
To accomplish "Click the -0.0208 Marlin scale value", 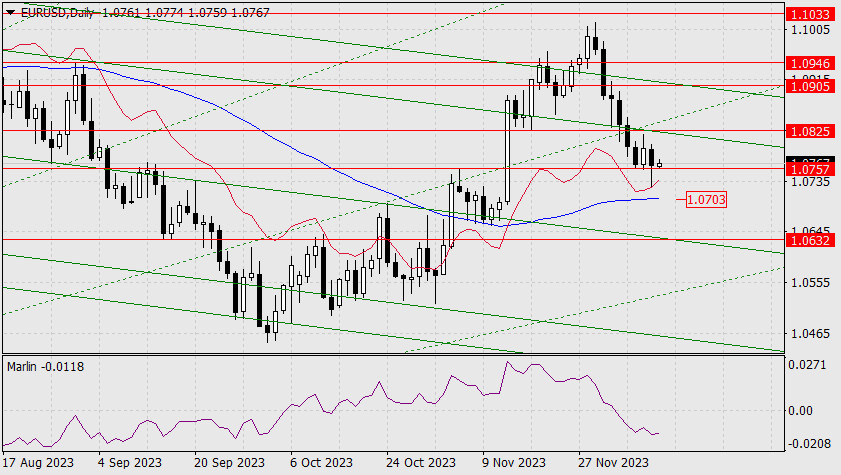I will click(807, 444).
